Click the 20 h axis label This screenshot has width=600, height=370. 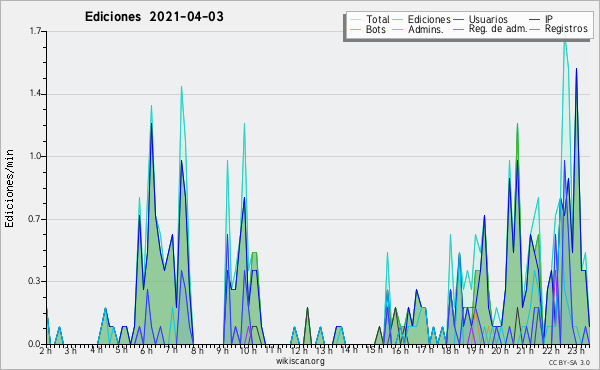pyautogui.click(x=500, y=350)
